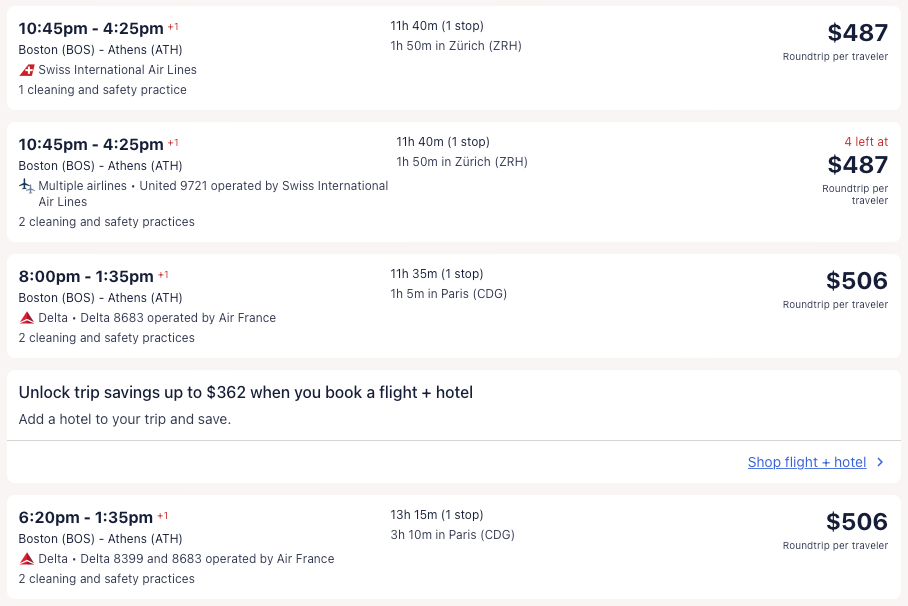Click Add a hotel to your trip text

tap(124, 419)
